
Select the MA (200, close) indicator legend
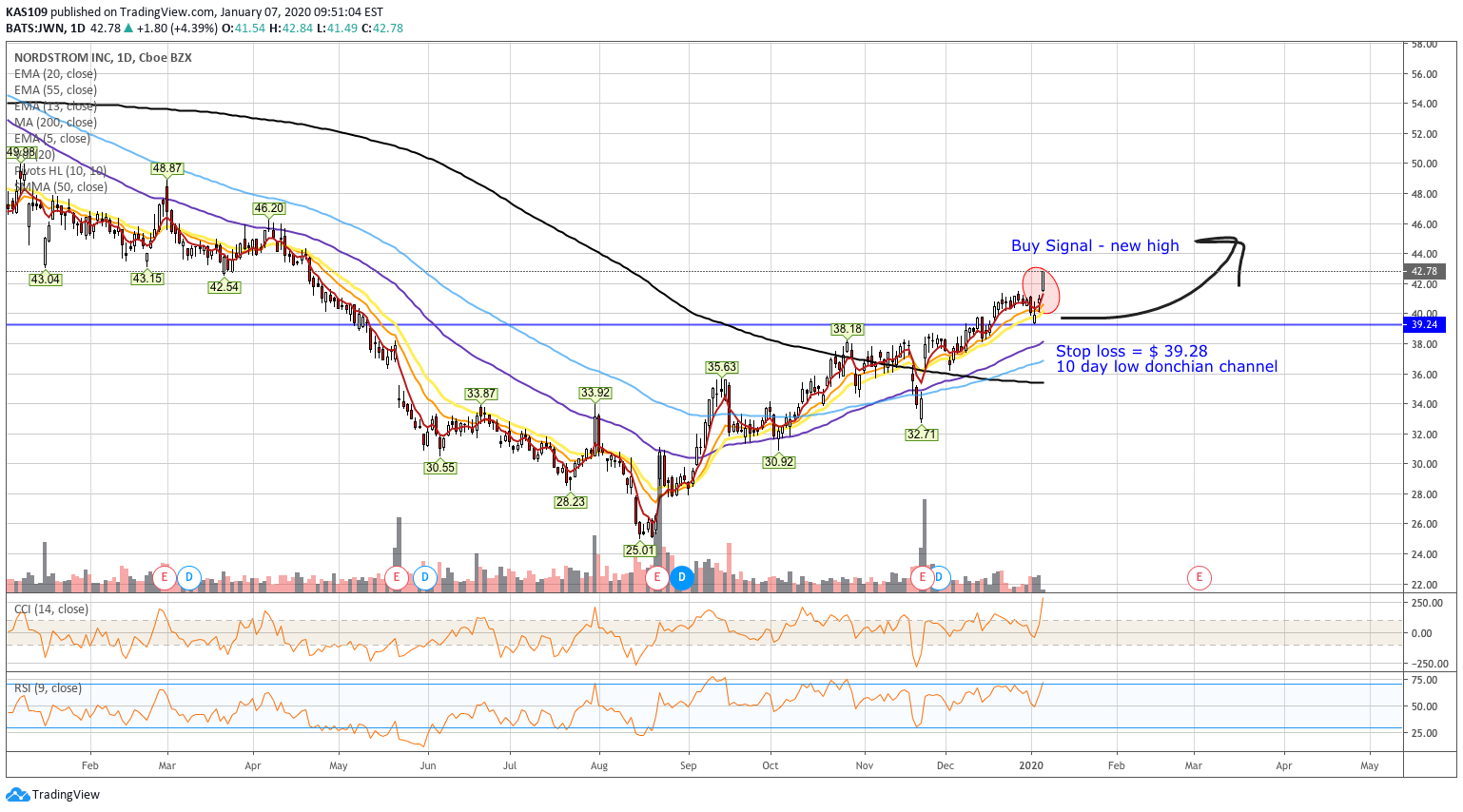click(55, 123)
